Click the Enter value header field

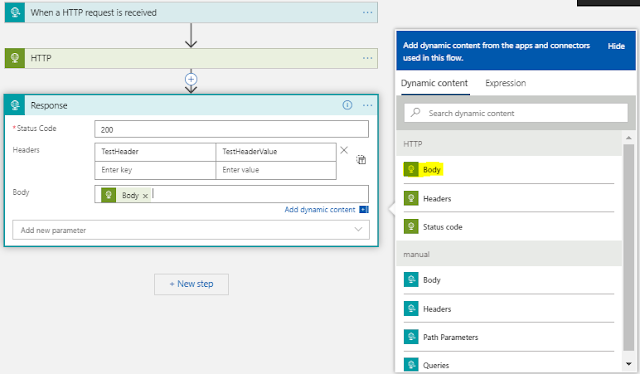[x=276, y=170]
